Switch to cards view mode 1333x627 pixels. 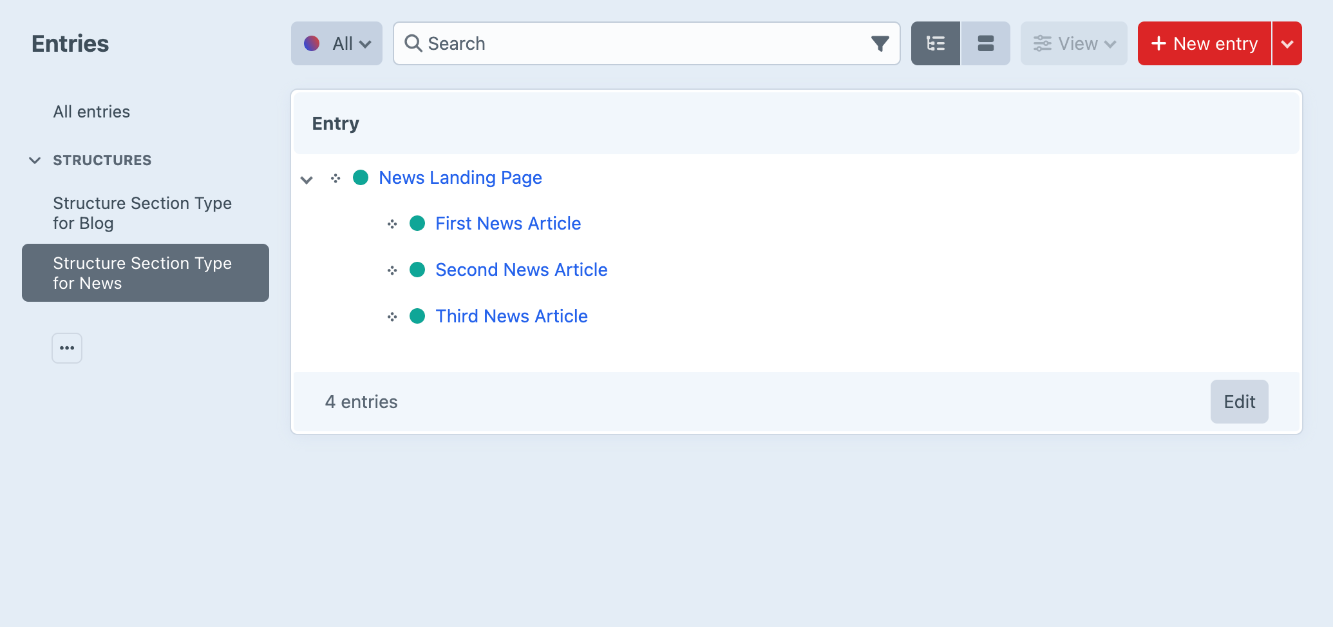tap(985, 44)
